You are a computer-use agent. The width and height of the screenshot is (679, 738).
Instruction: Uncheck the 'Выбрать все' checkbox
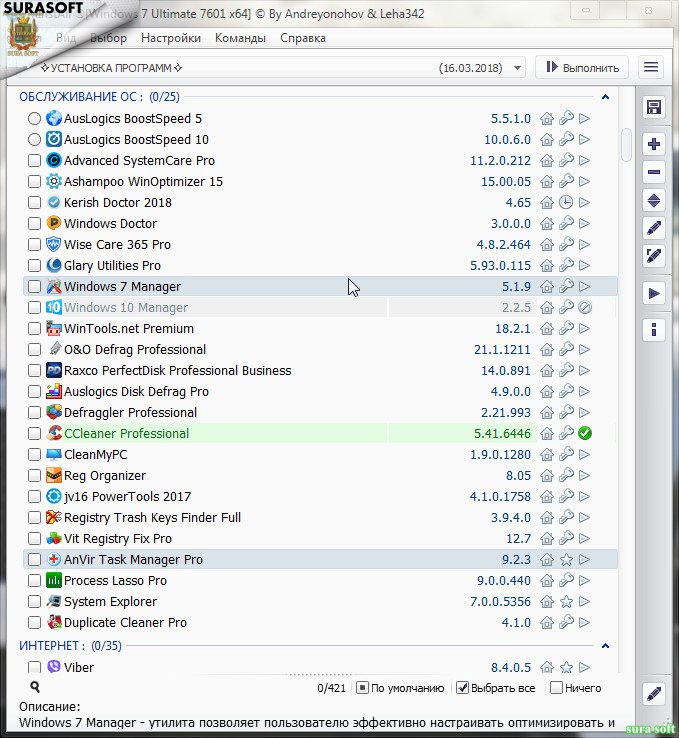coord(463,688)
